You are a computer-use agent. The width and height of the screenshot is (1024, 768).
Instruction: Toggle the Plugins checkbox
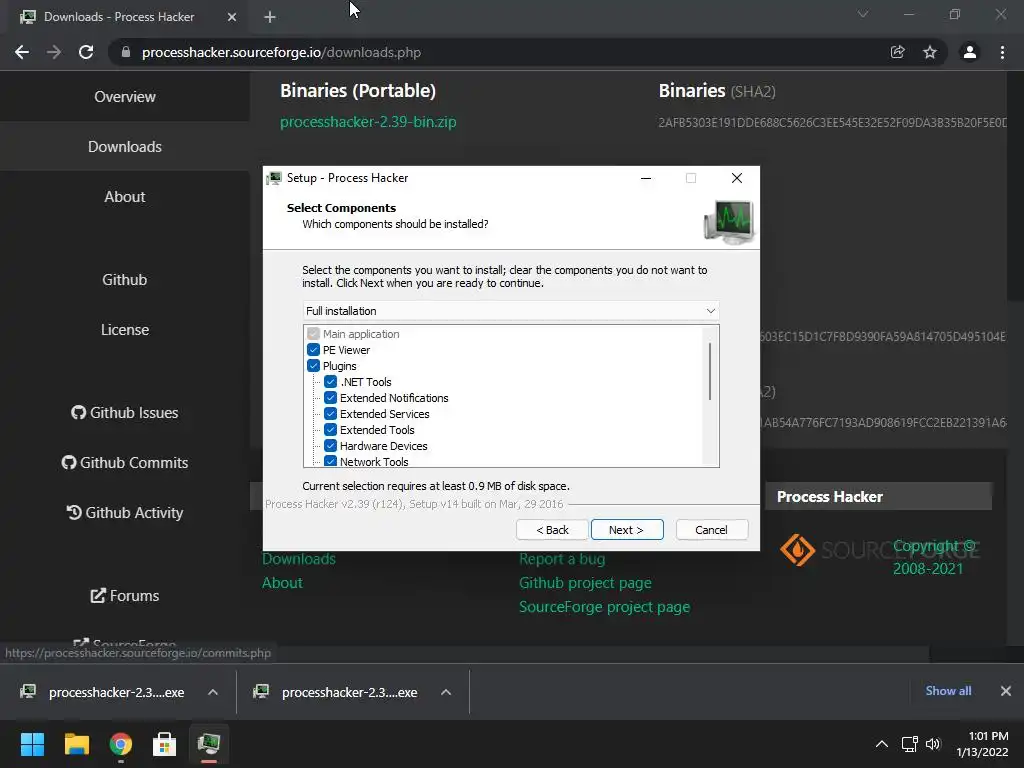click(x=313, y=366)
